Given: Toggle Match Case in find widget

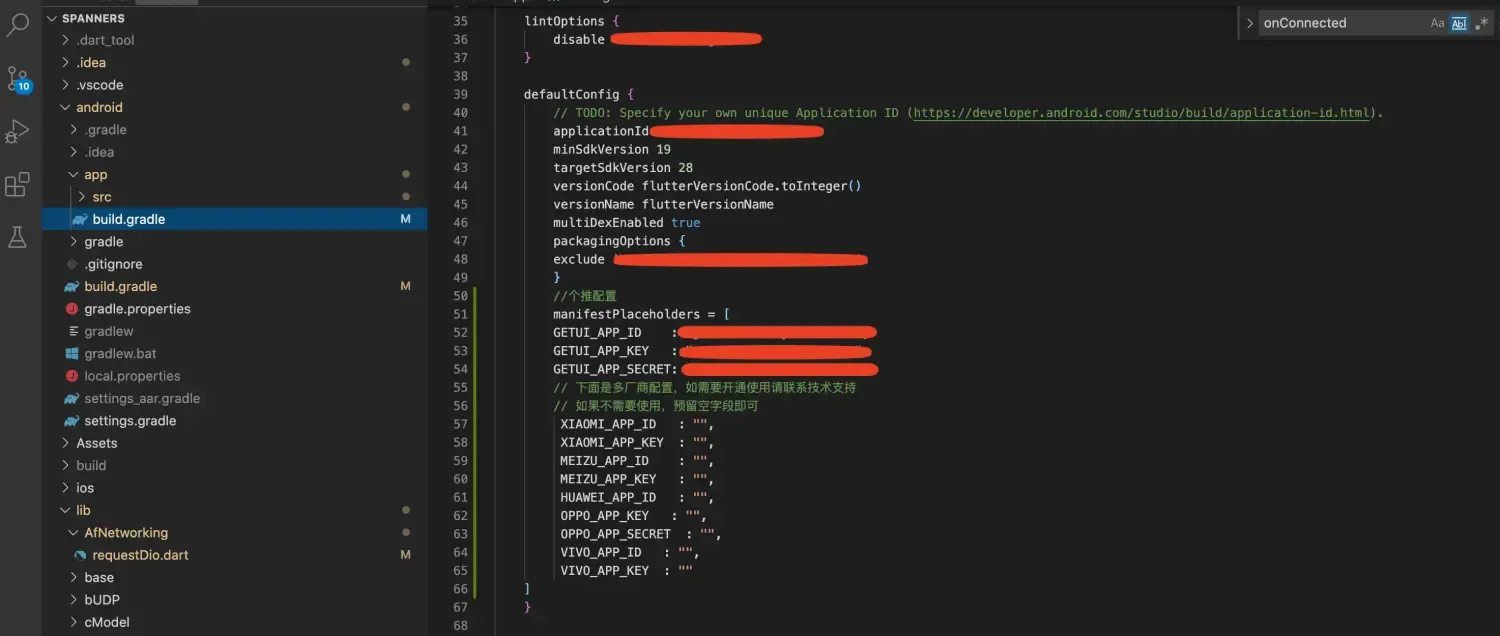Looking at the screenshot, I should (1437, 23).
